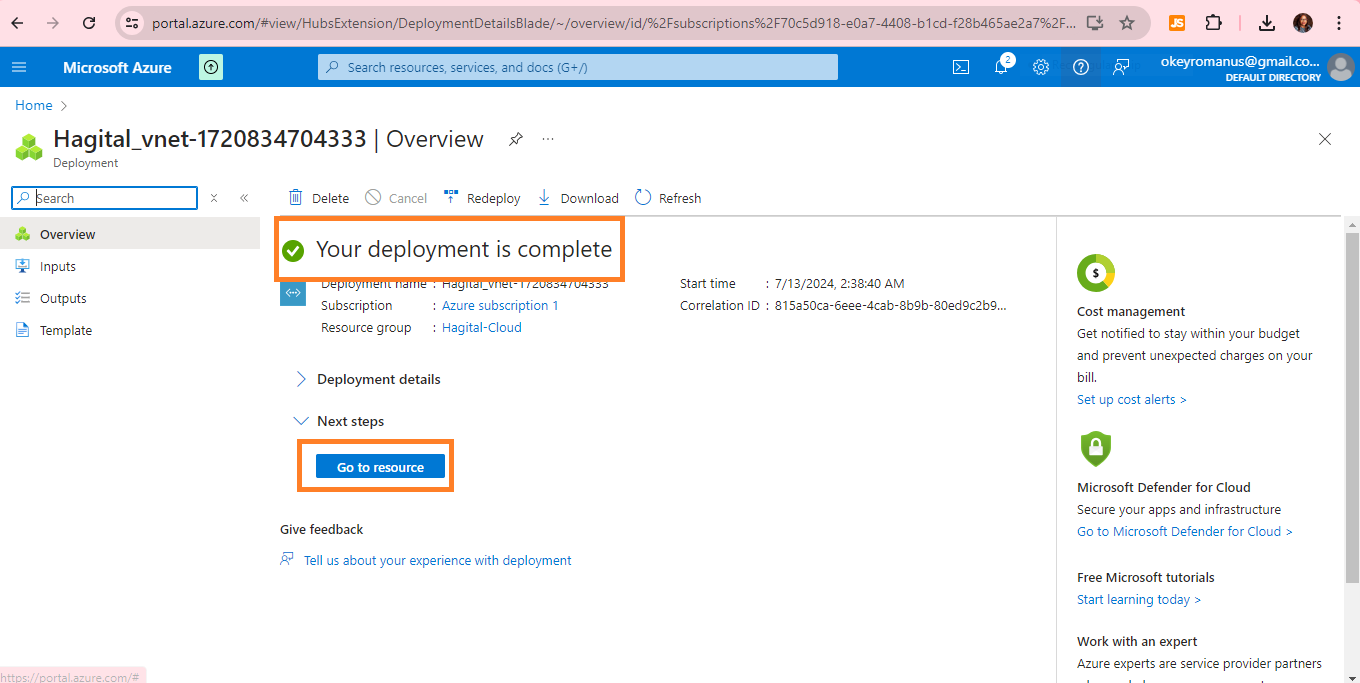
Task: Click the browser Forward arrow
Action: click(53, 22)
